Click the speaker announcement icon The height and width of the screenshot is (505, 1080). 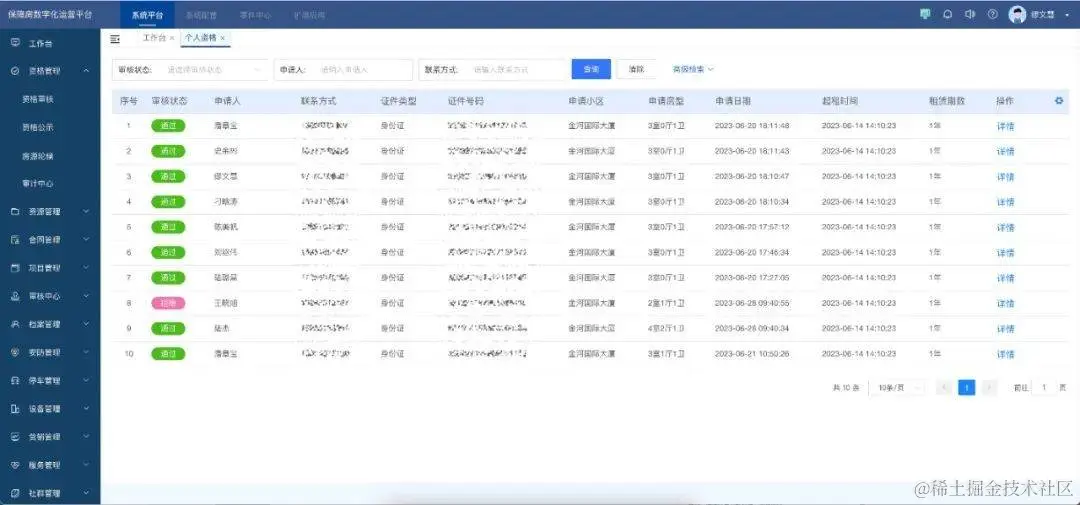970,14
